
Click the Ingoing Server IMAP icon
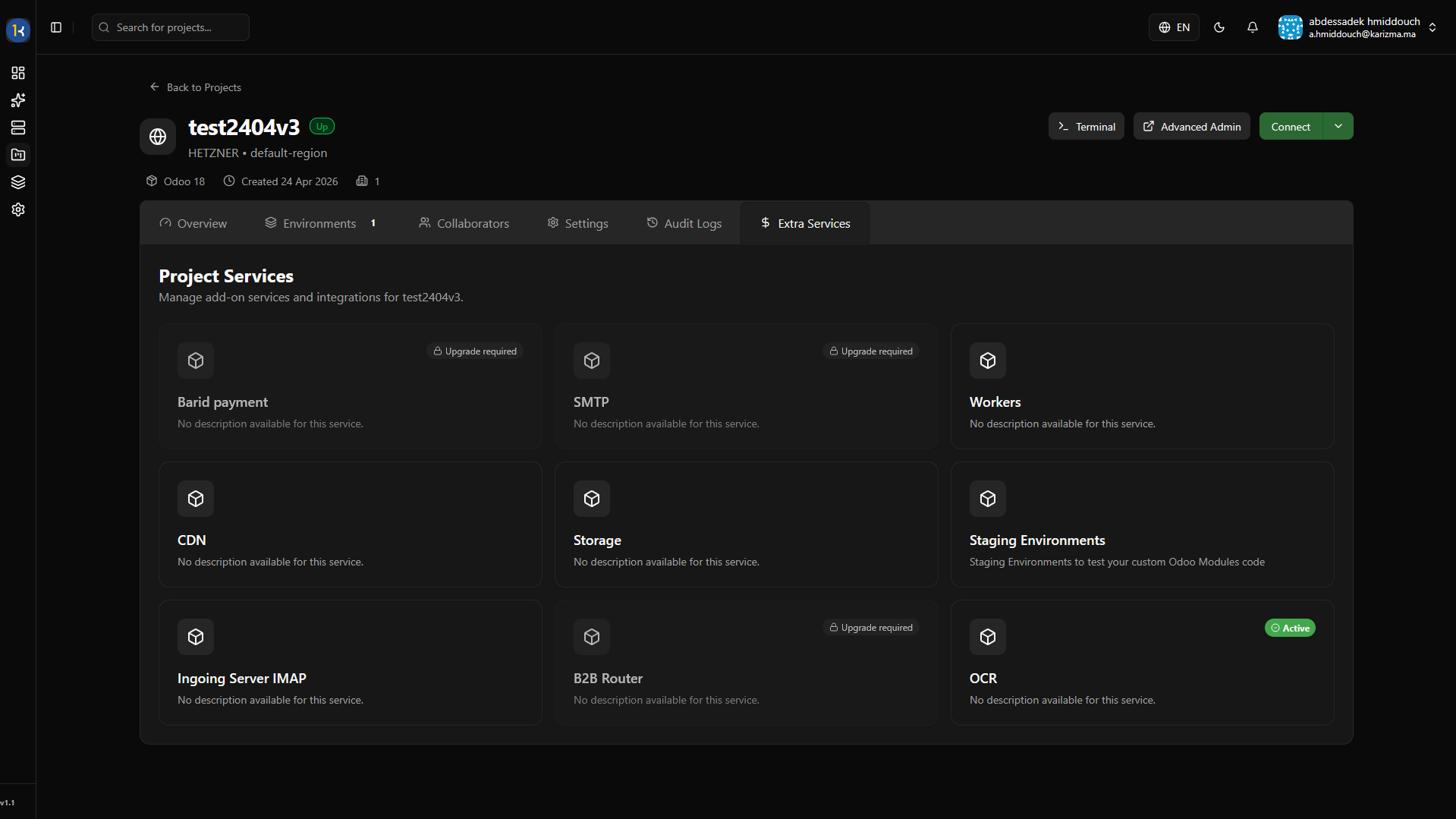tap(196, 637)
